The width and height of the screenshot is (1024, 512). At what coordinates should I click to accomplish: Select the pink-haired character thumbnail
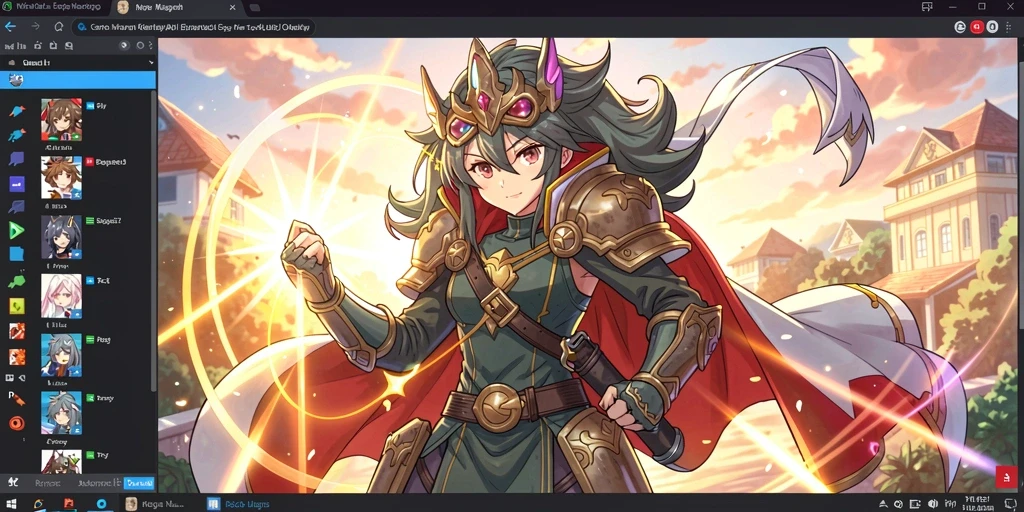[61, 296]
